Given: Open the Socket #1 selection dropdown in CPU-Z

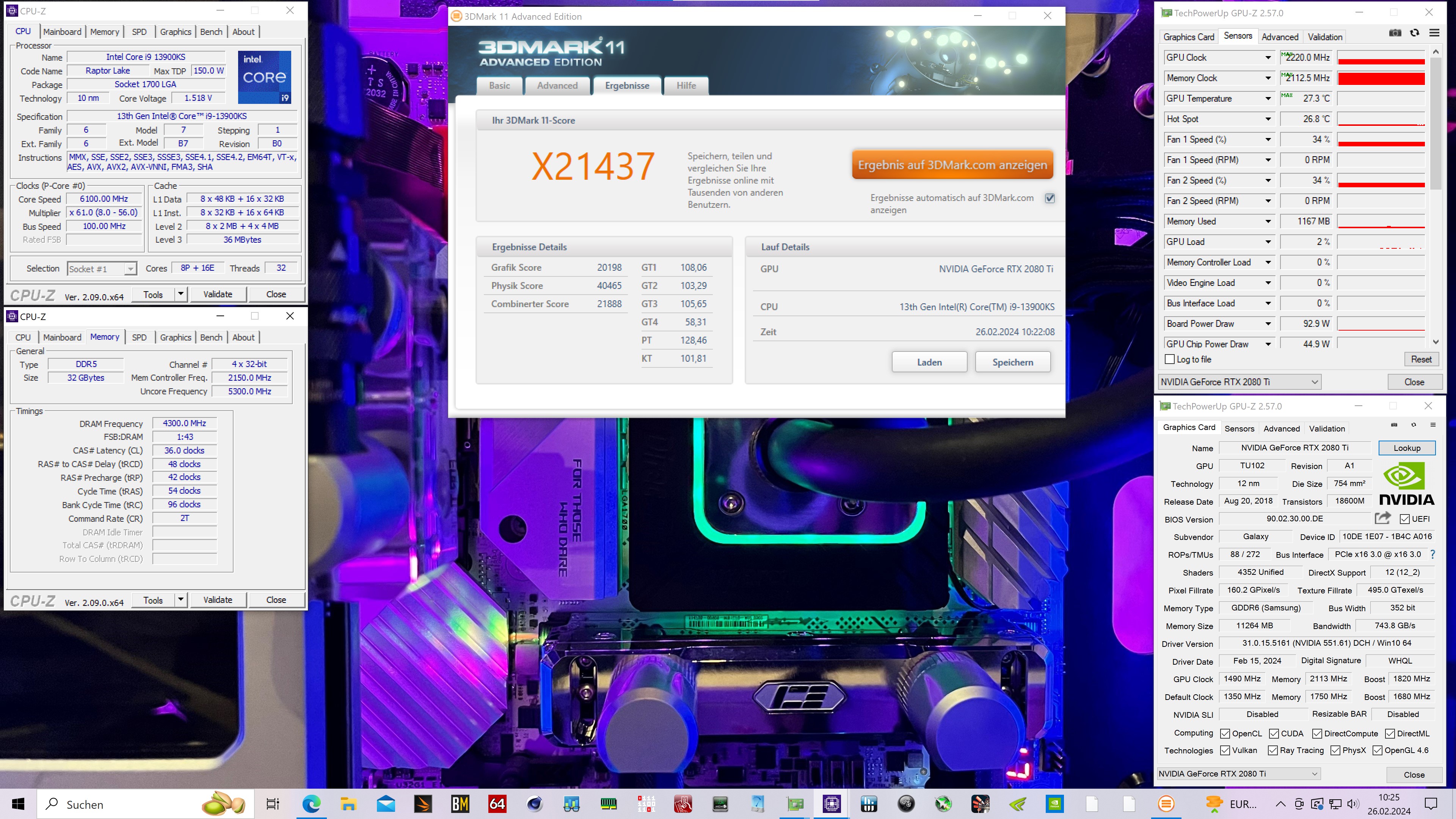Looking at the screenshot, I should click(x=130, y=269).
